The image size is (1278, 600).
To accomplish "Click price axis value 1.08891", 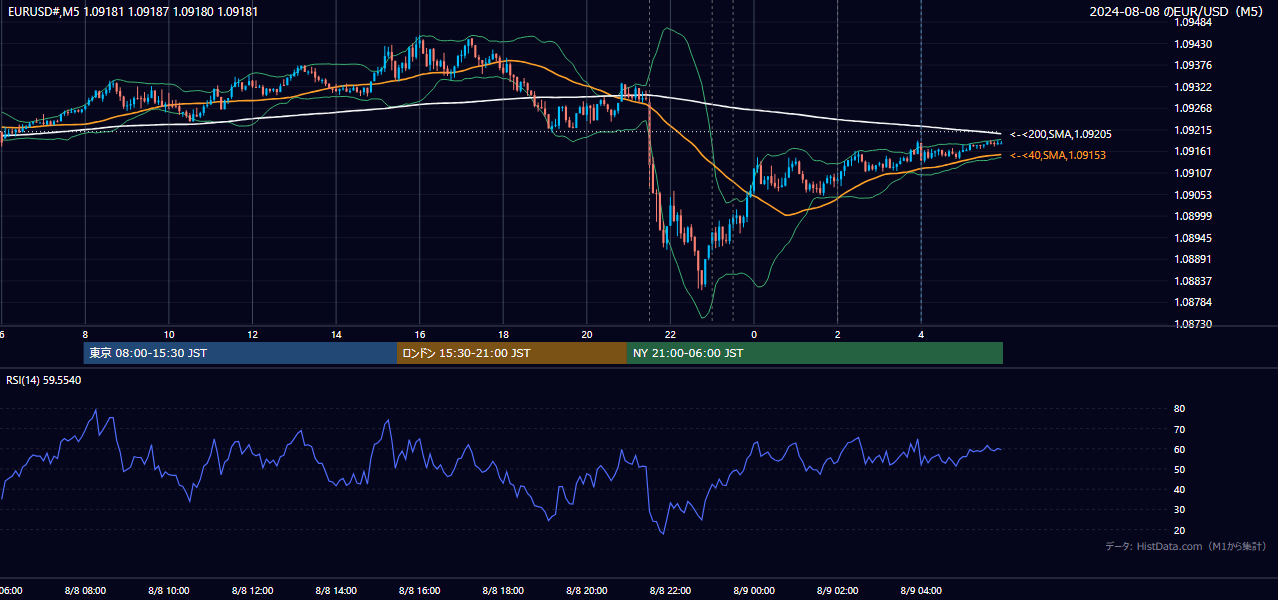I will (x=1192, y=259).
